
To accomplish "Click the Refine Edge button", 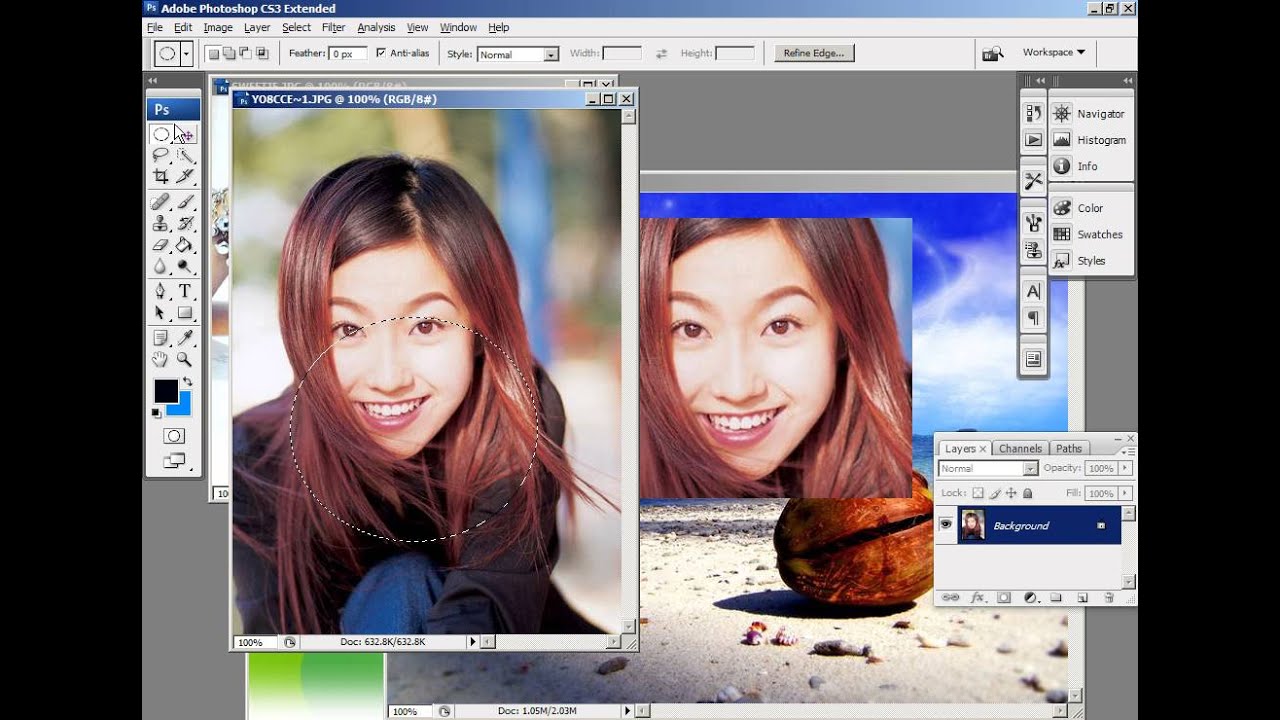I will coord(814,53).
